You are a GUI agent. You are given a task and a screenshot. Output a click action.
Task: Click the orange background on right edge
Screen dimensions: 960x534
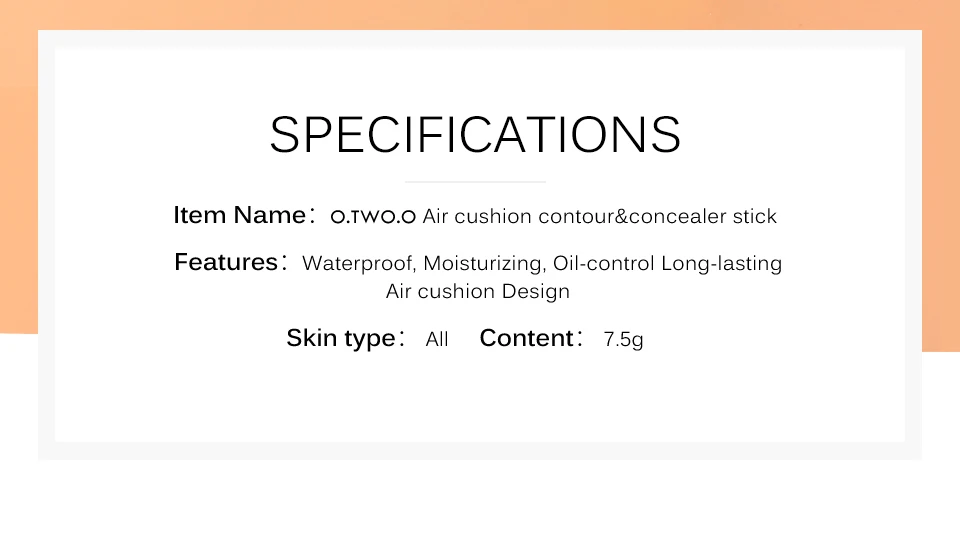[x=941, y=184]
